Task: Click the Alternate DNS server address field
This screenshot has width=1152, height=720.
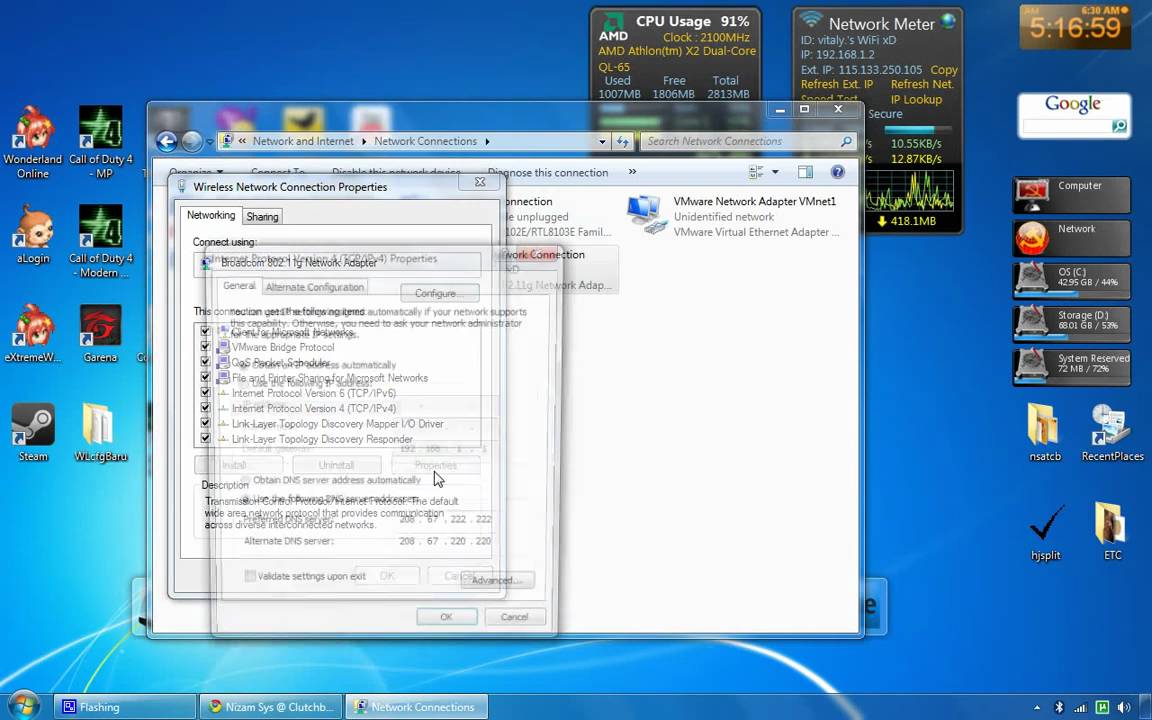Action: [x=445, y=541]
